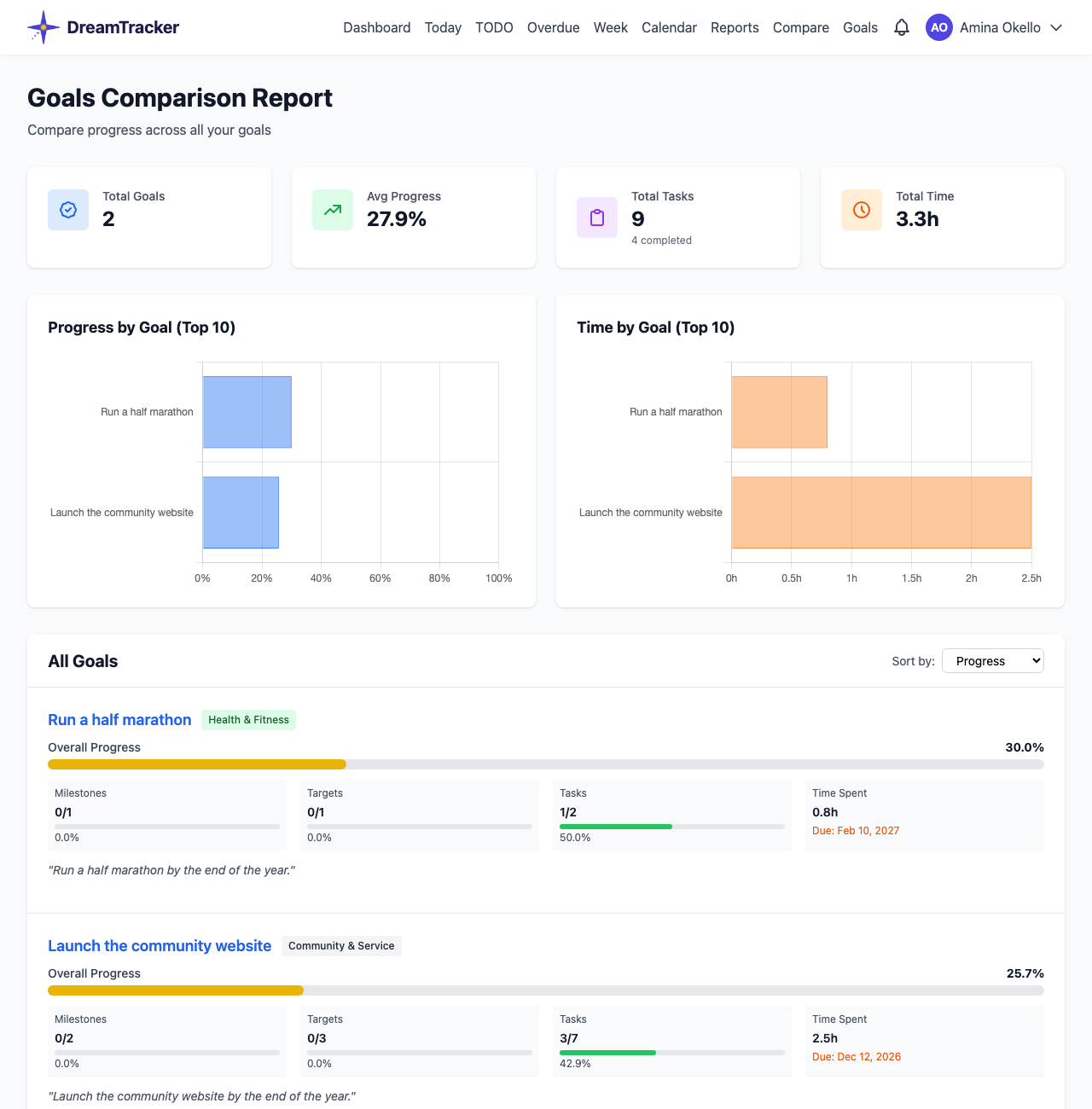1092x1109 pixels.
Task: Click the Community & Service category tag
Action: point(341,945)
